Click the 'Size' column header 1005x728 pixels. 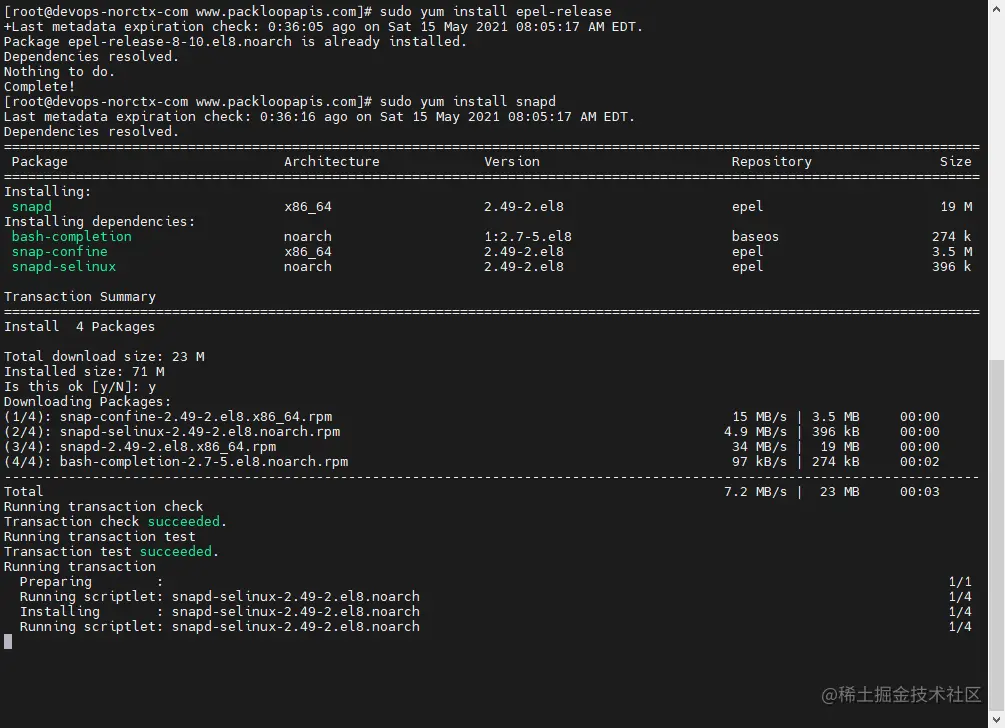point(956,161)
